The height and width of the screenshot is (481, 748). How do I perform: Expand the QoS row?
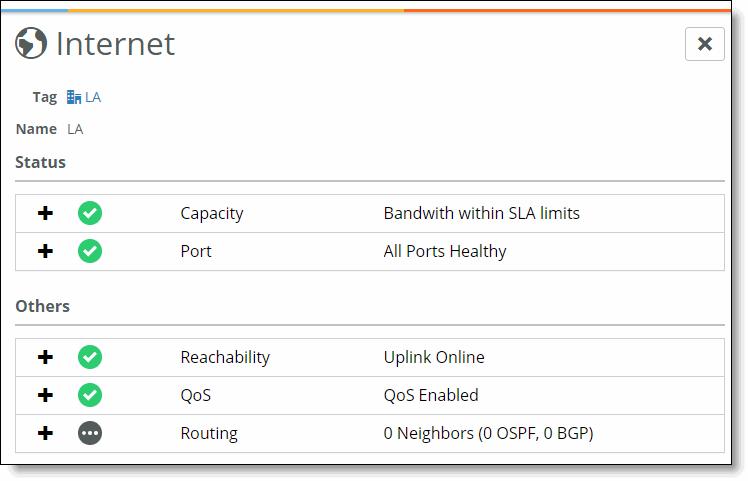coord(45,395)
